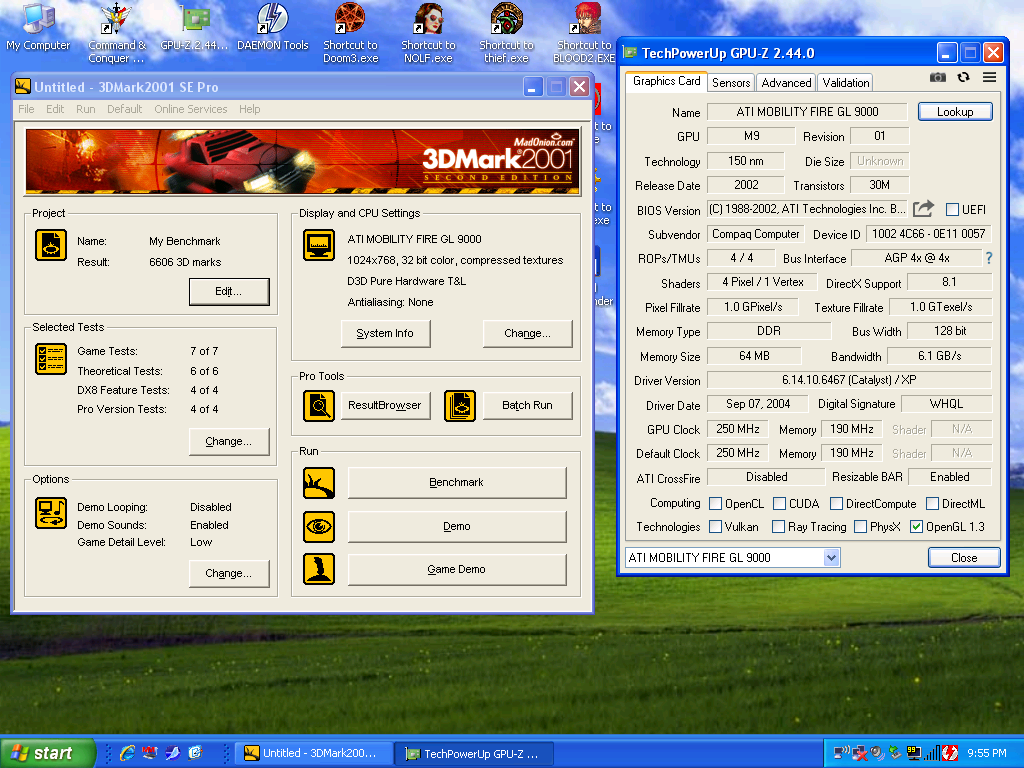This screenshot has height=768, width=1024.
Task: Open the GPU-Z hamburger menu icon
Action: pyautogui.click(x=989, y=77)
